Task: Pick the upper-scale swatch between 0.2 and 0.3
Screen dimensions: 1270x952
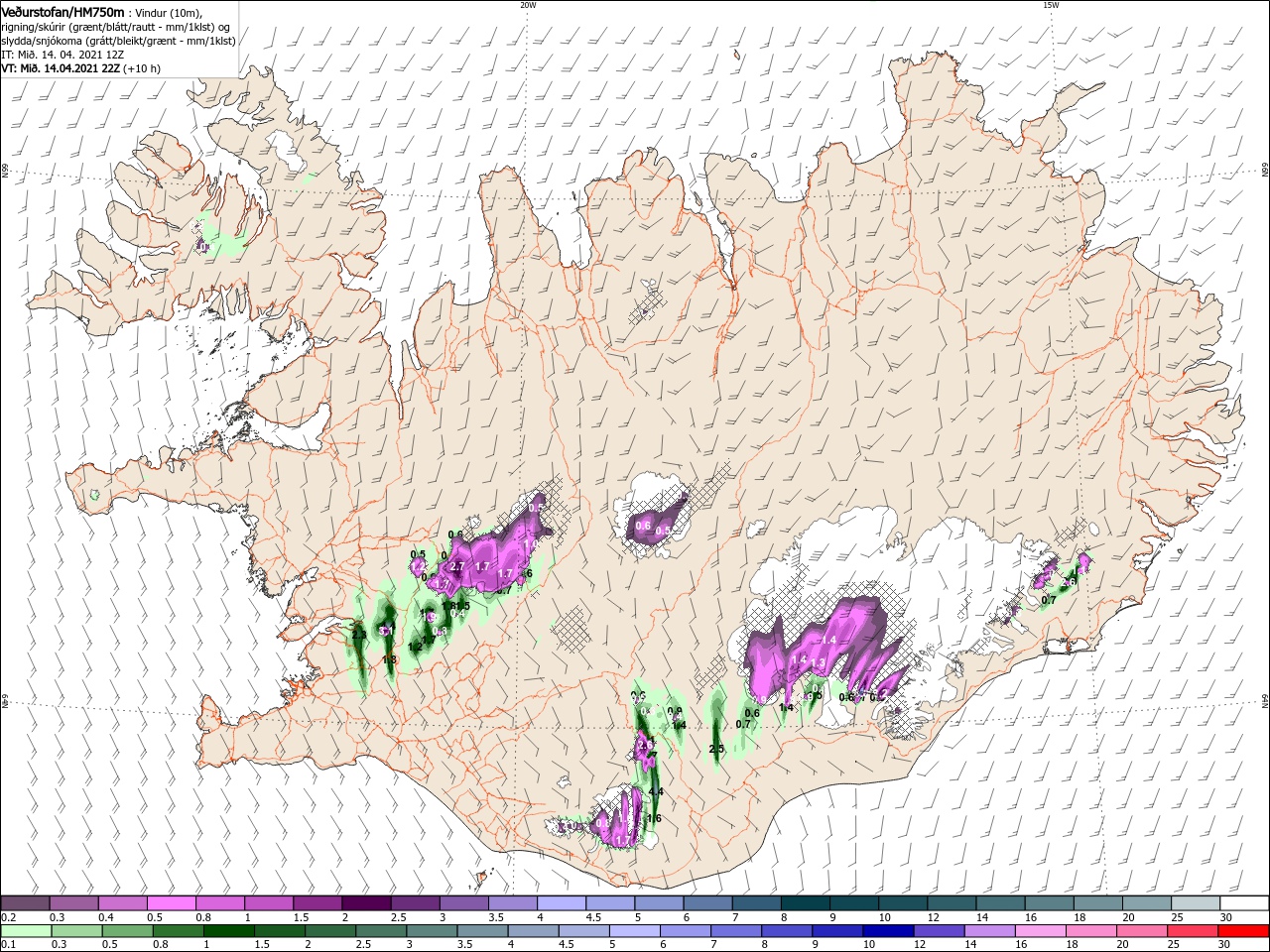Action: [25, 903]
